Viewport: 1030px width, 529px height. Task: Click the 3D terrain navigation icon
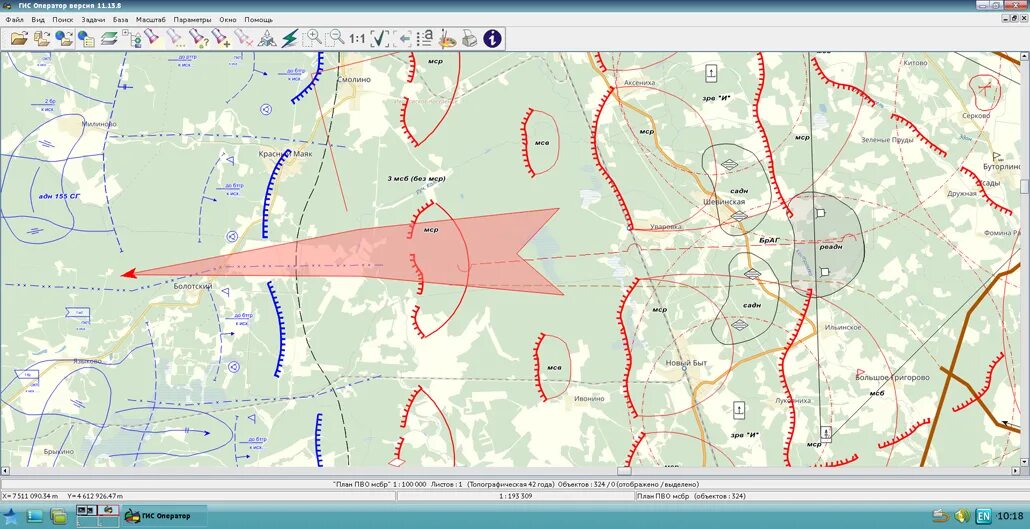point(267,39)
